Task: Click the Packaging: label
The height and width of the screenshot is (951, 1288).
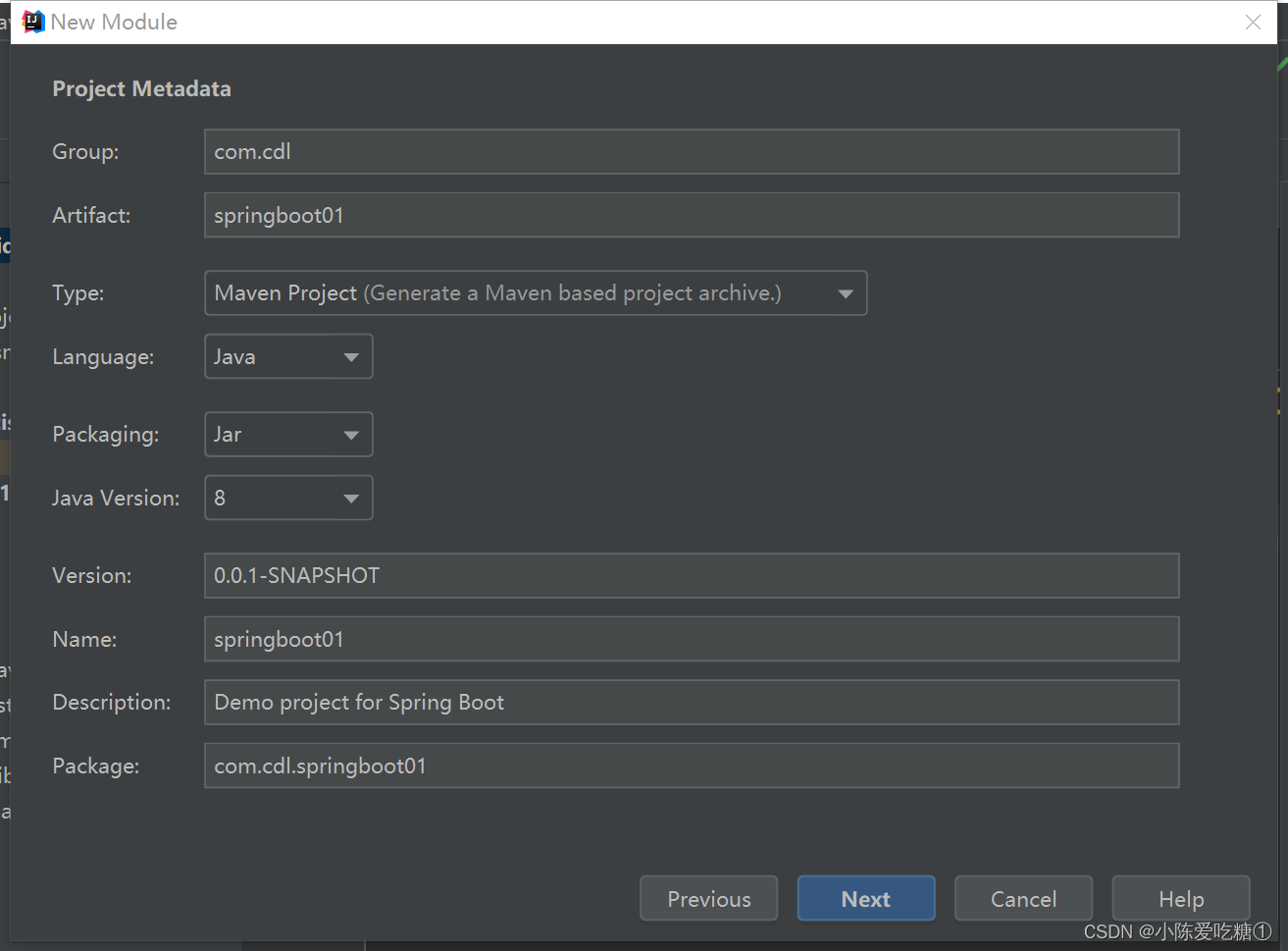Action: (x=106, y=435)
